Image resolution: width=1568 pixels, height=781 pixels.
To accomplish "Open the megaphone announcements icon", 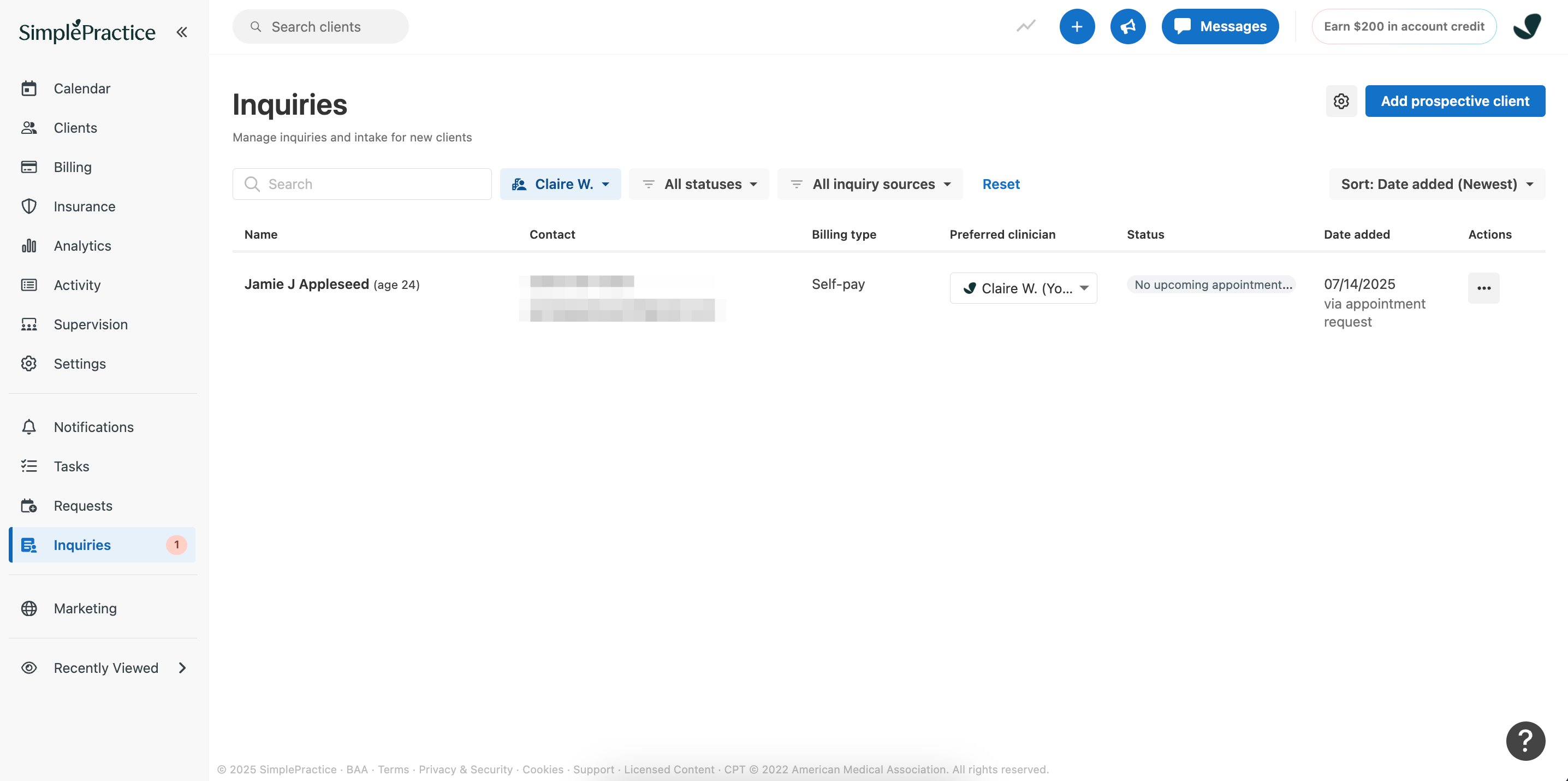I will [1128, 26].
